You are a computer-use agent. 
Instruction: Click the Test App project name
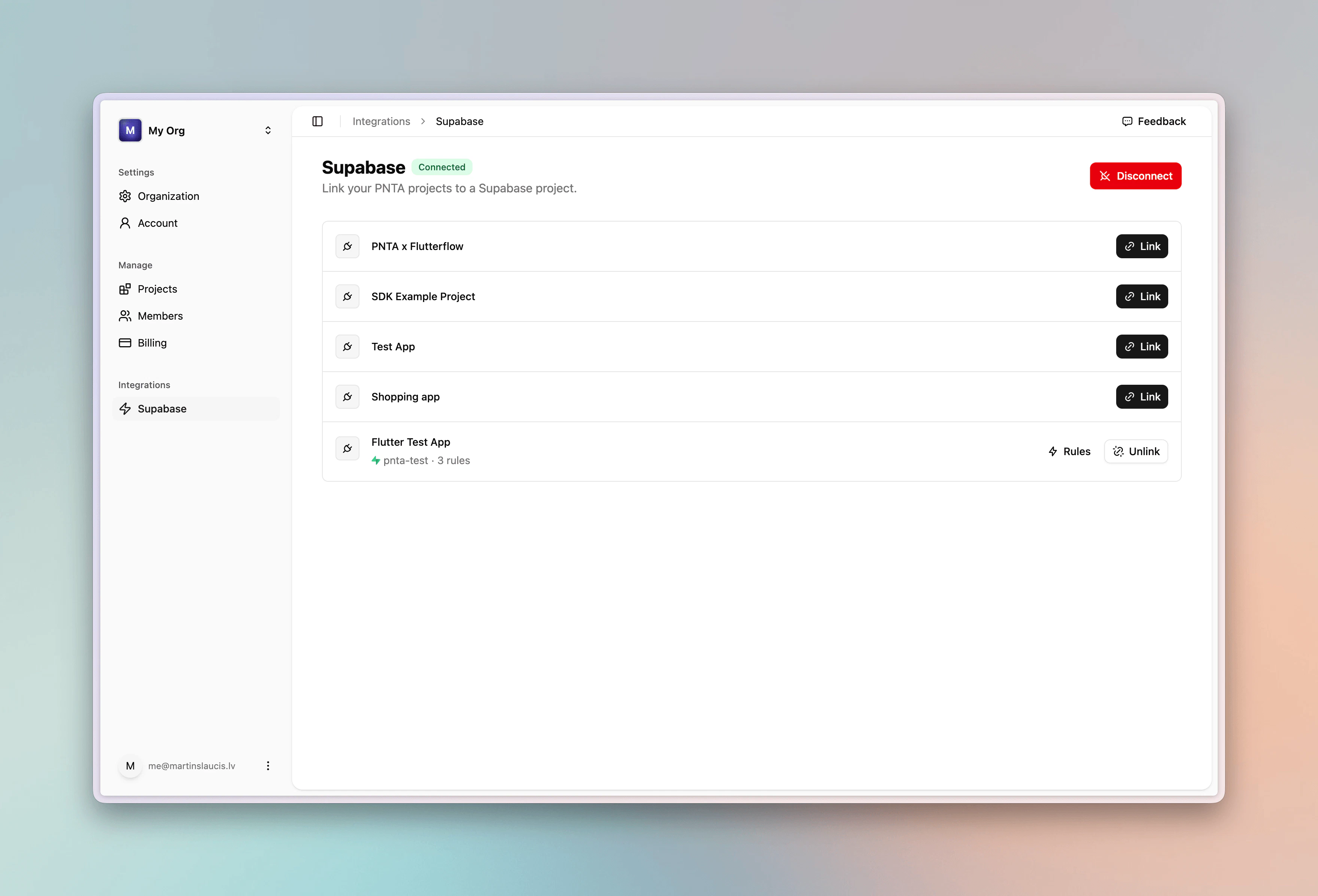tap(393, 347)
